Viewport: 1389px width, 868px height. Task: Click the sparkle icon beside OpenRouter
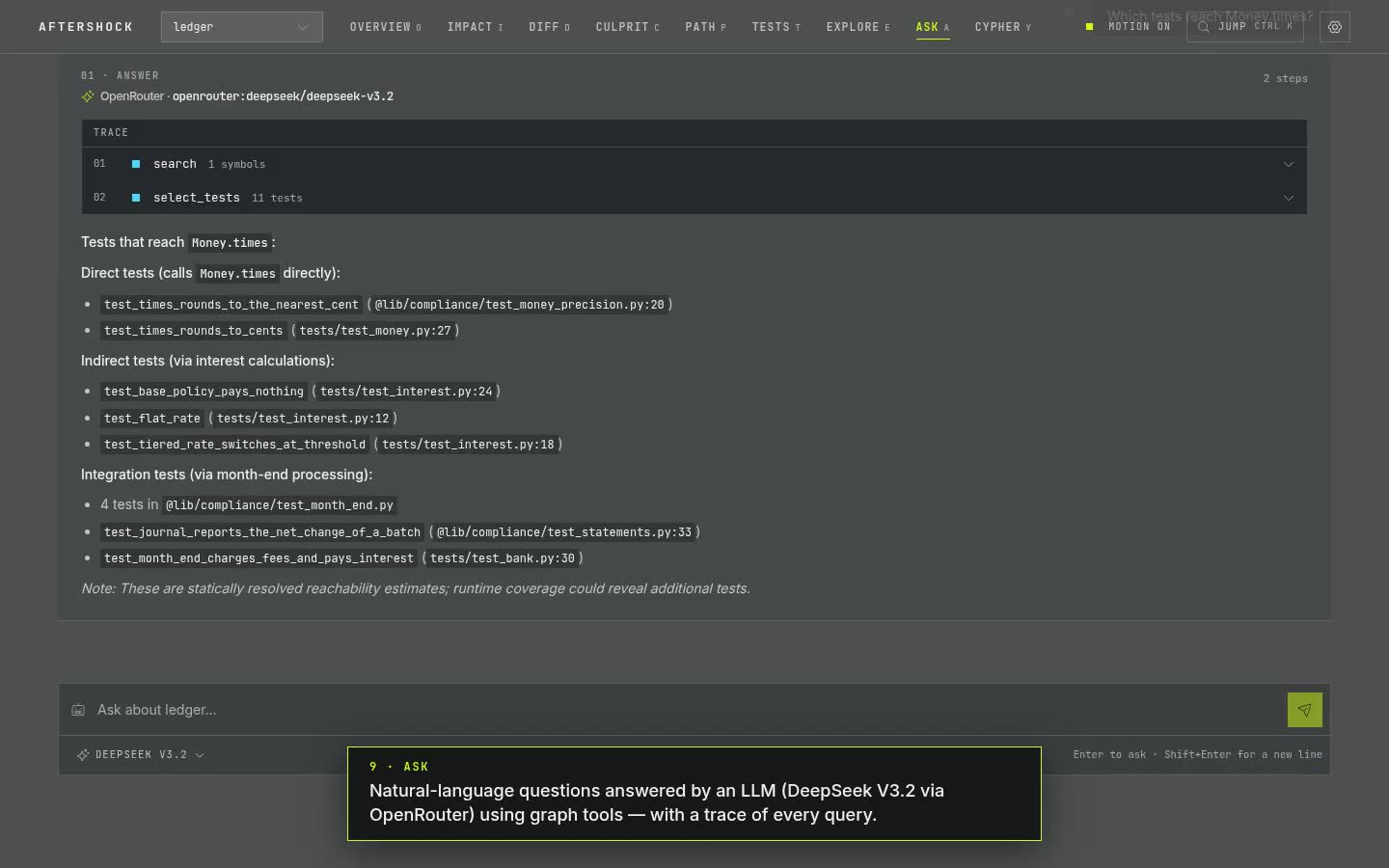click(88, 96)
